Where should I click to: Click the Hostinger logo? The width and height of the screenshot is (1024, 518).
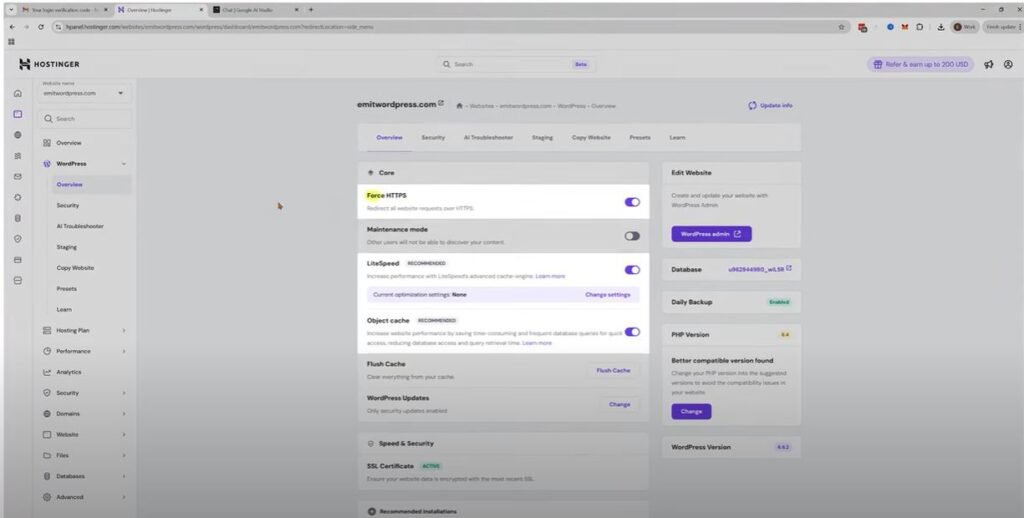49,64
